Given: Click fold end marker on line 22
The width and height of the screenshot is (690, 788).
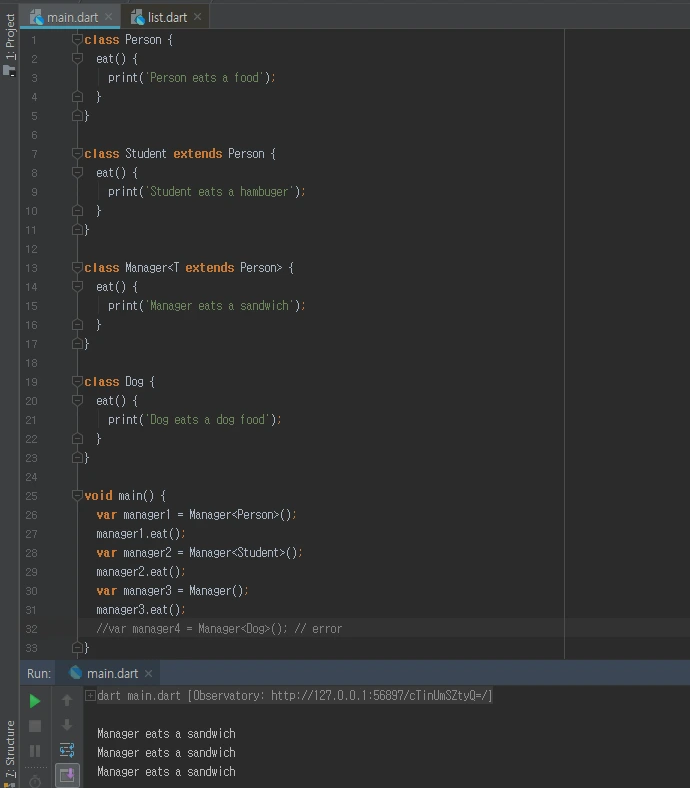Looking at the screenshot, I should [77, 439].
